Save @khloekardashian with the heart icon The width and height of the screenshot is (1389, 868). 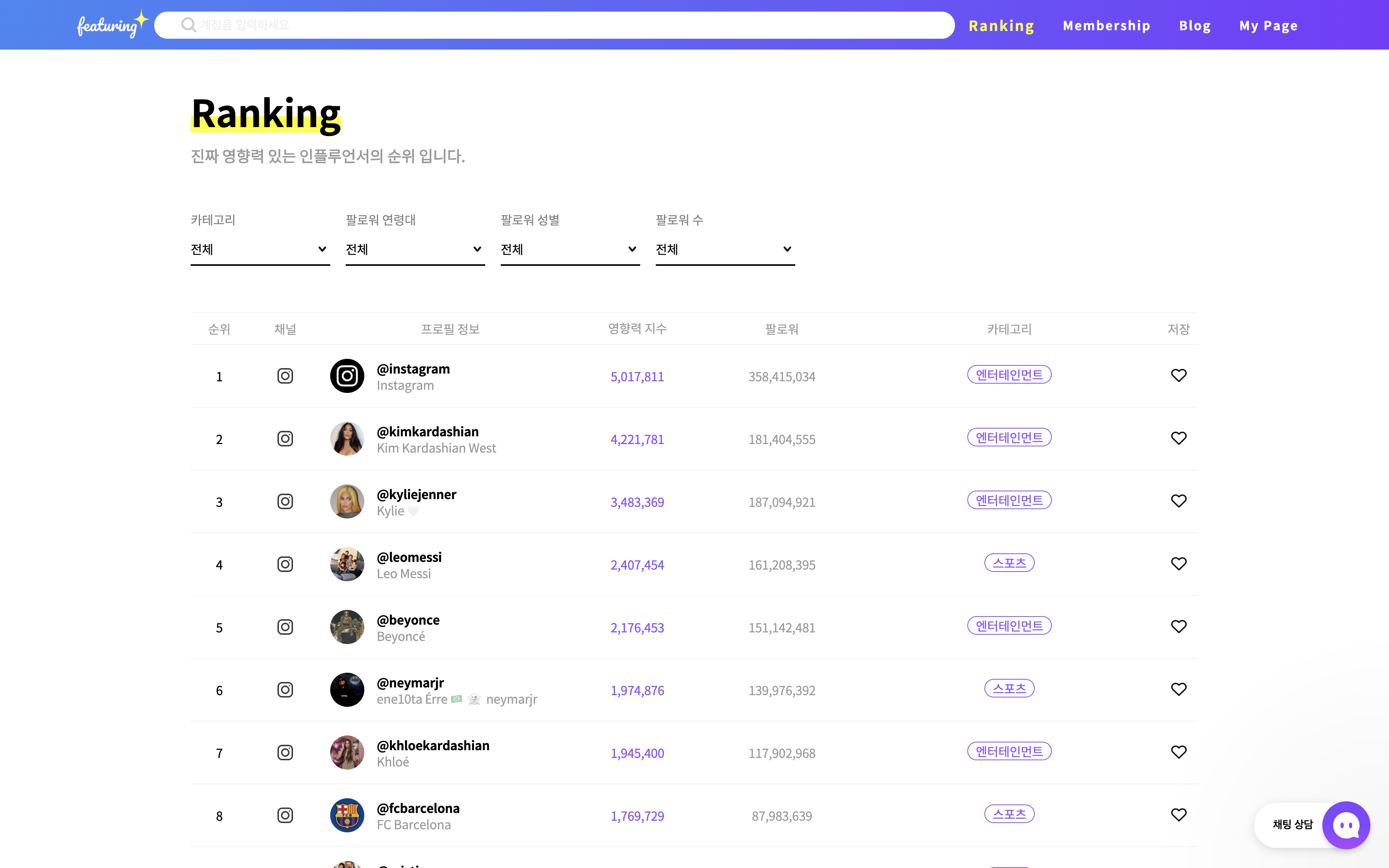tap(1178, 752)
